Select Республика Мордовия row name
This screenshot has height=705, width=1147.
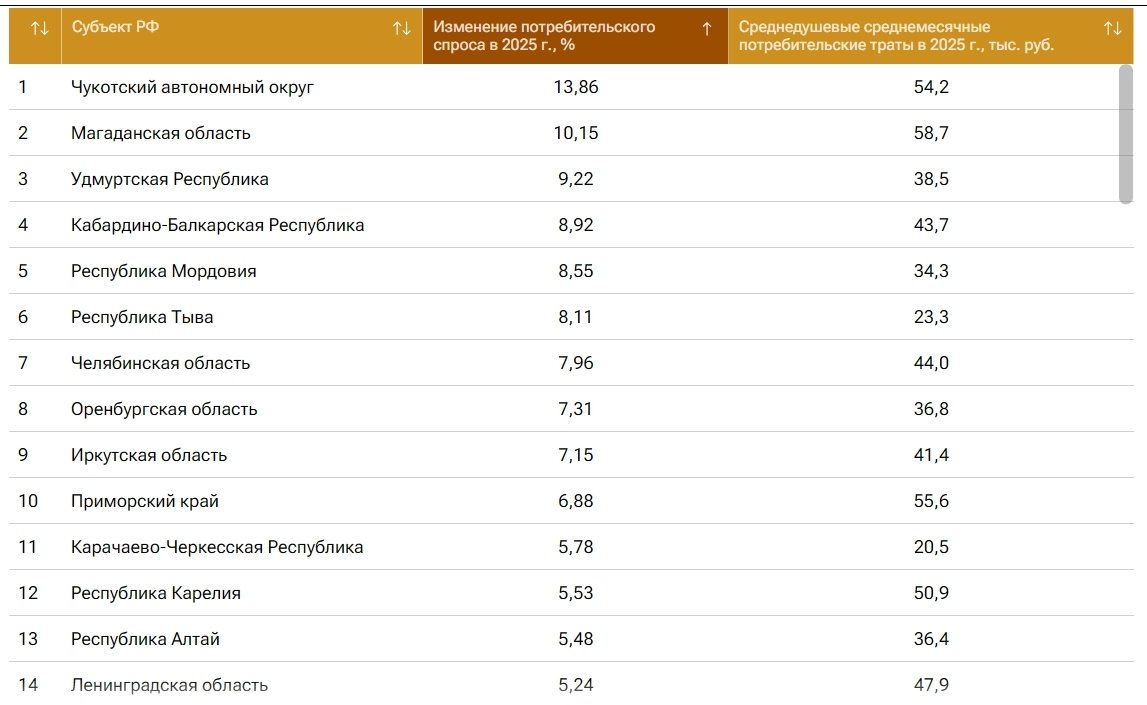(163, 271)
